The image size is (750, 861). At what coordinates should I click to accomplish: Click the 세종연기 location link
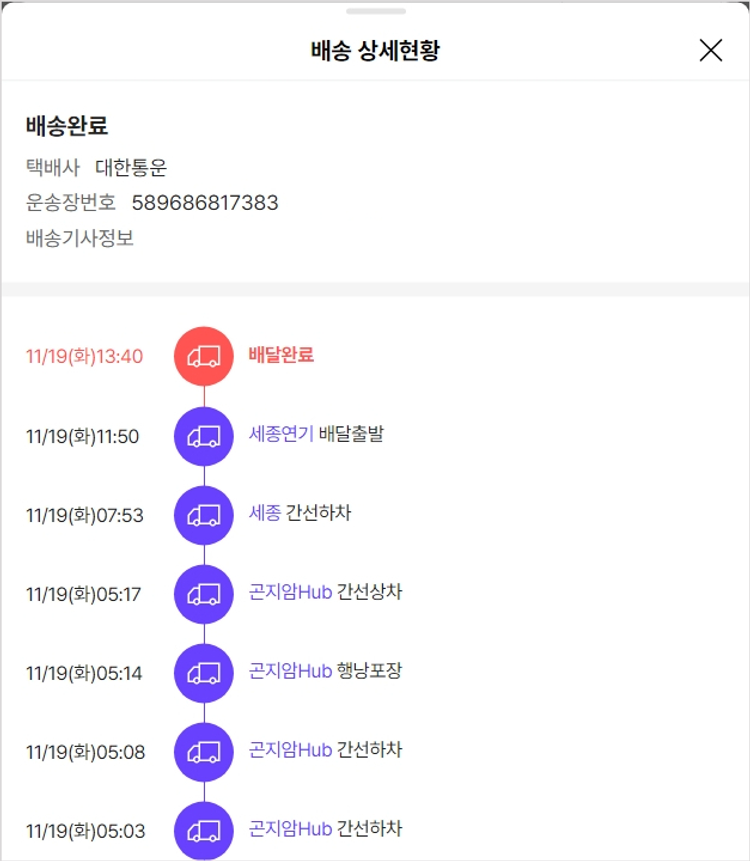pyautogui.click(x=281, y=434)
